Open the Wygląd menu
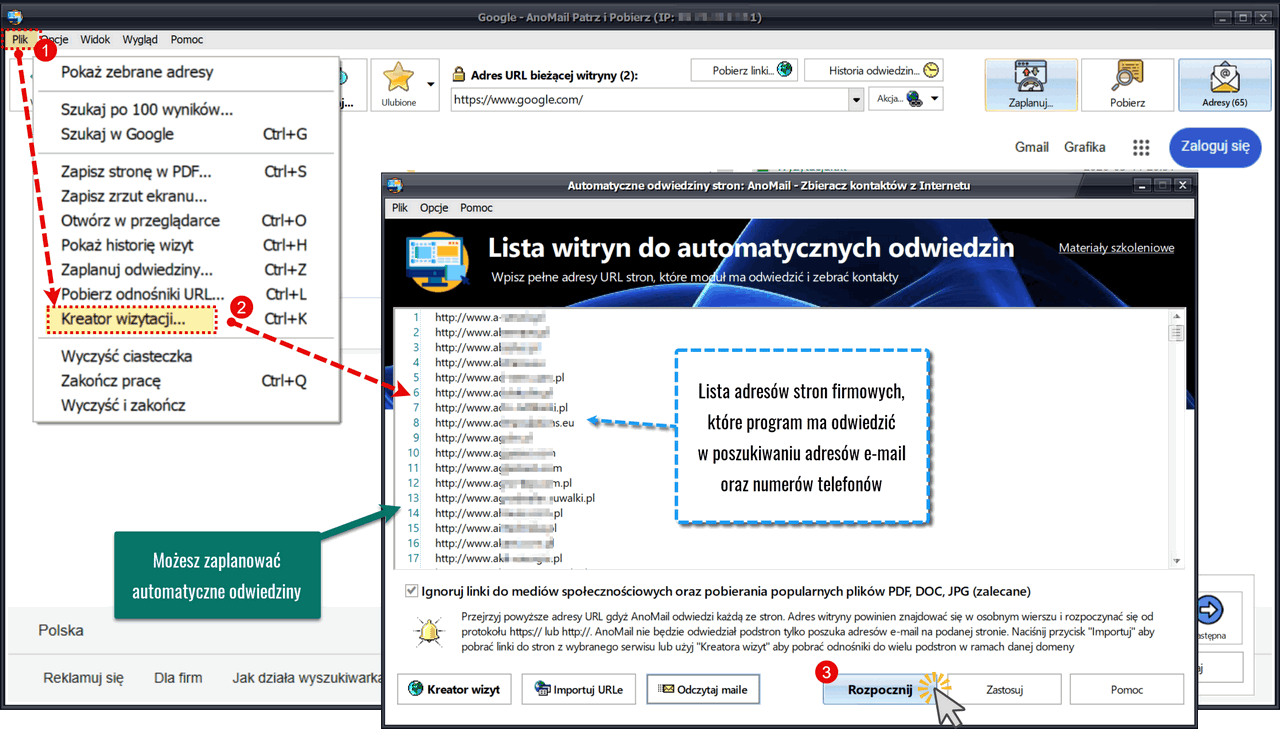The height and width of the screenshot is (729, 1280). click(140, 40)
